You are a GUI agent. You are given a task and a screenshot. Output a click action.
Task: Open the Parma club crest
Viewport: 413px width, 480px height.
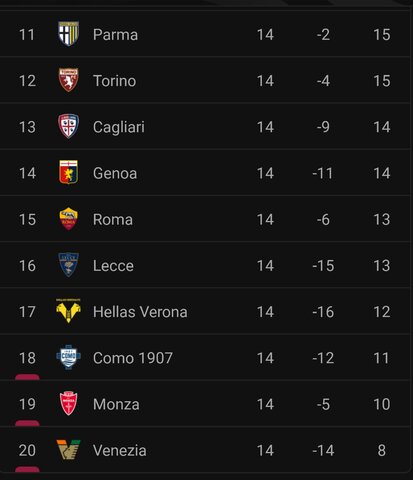click(68, 34)
